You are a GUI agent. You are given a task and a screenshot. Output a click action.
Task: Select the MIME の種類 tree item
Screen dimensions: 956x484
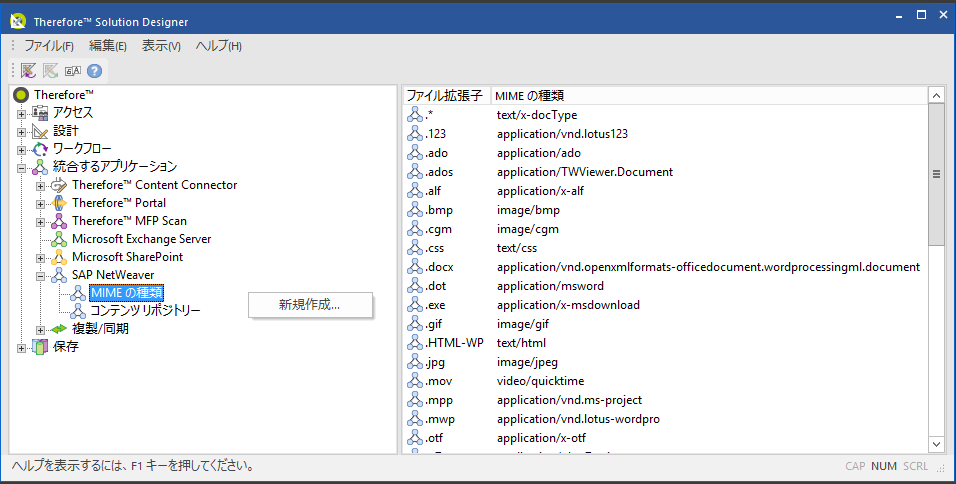(127, 293)
